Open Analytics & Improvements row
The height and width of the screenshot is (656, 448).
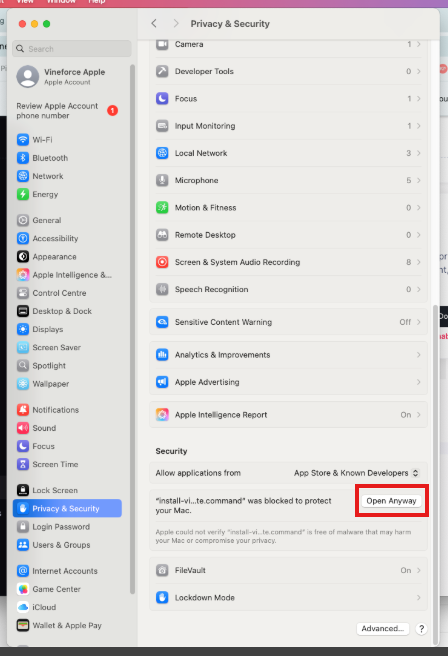tap(288, 355)
